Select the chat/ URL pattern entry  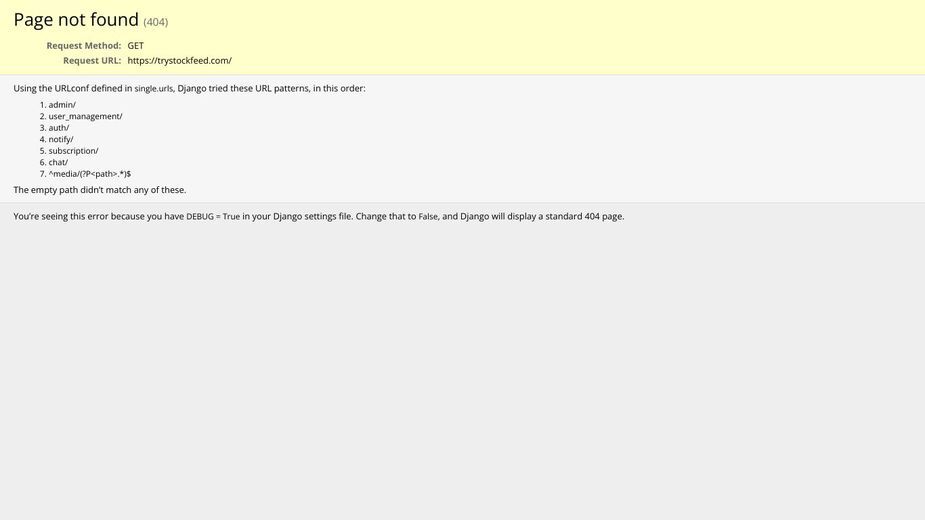(x=58, y=162)
